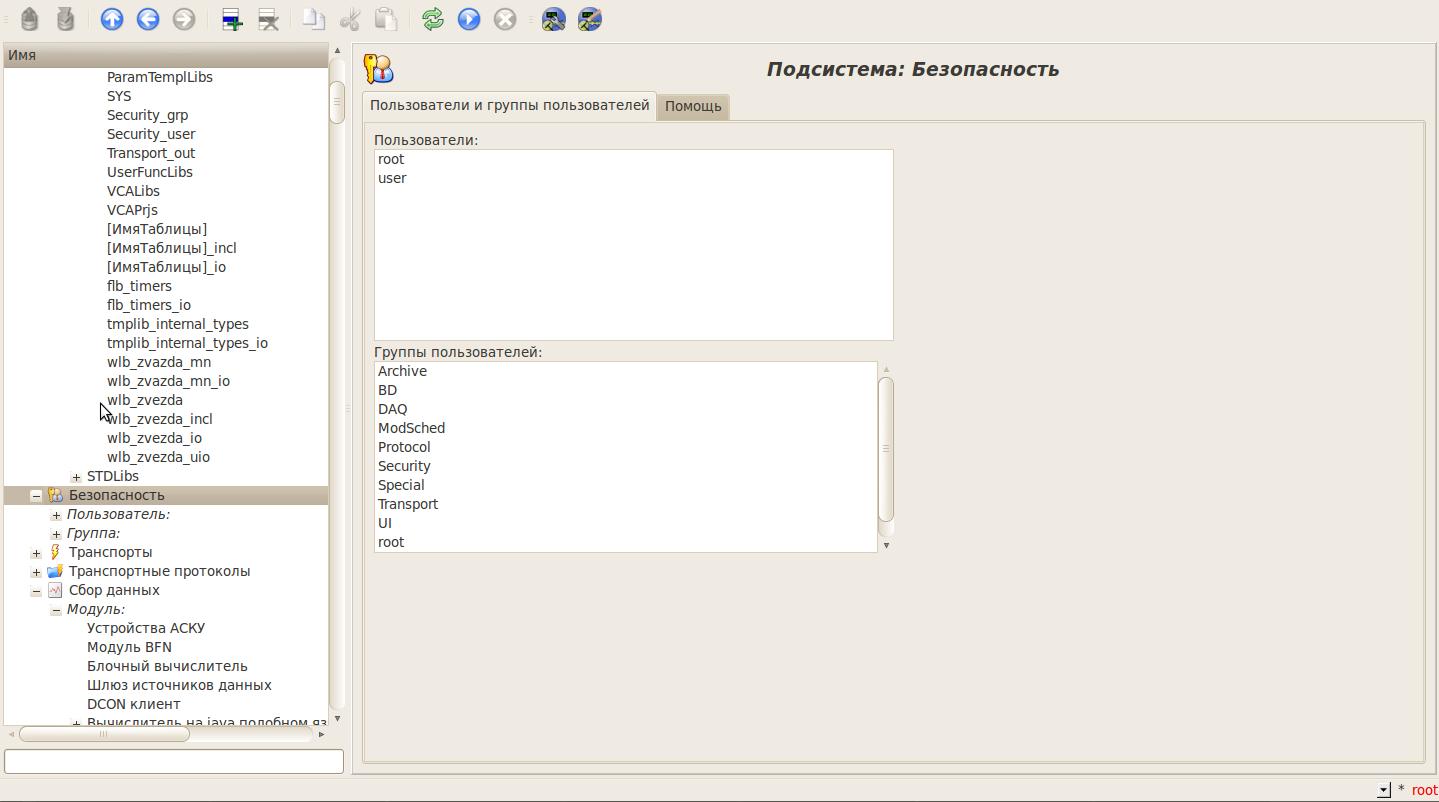This screenshot has width=1439, height=802.
Task: Start periodic update with blue play icon
Action: tap(469, 19)
